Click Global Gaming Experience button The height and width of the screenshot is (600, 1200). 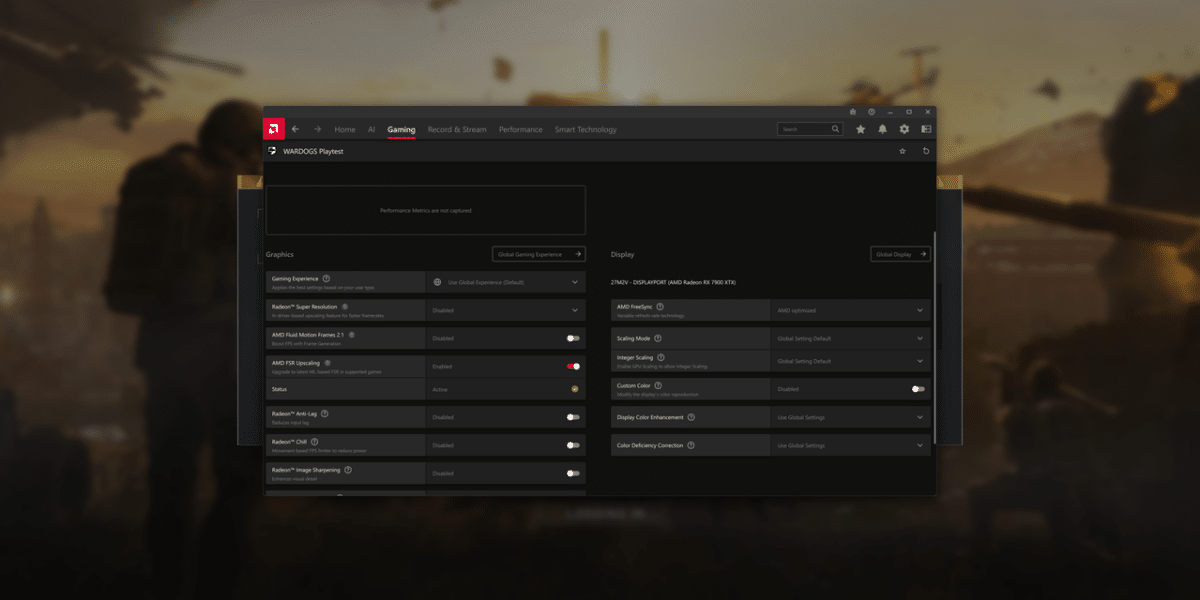pyautogui.click(x=539, y=254)
